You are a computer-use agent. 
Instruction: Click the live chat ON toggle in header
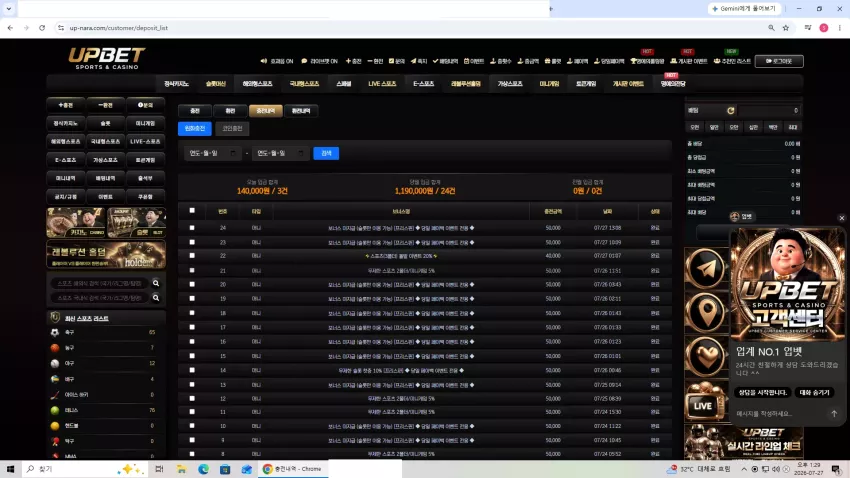tap(319, 61)
